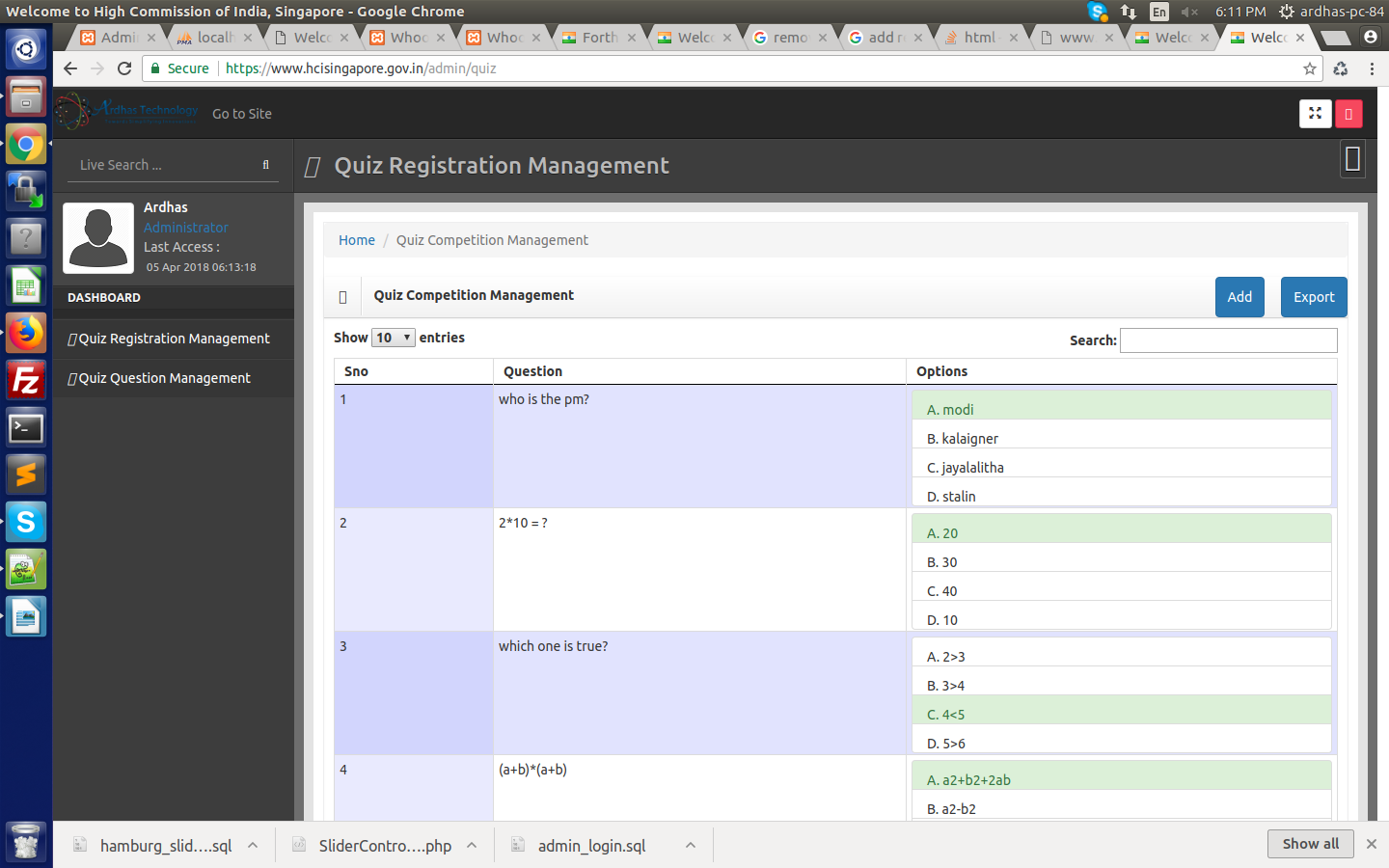Click Show all downloads button
The width and height of the screenshot is (1389, 868).
click(1310, 844)
